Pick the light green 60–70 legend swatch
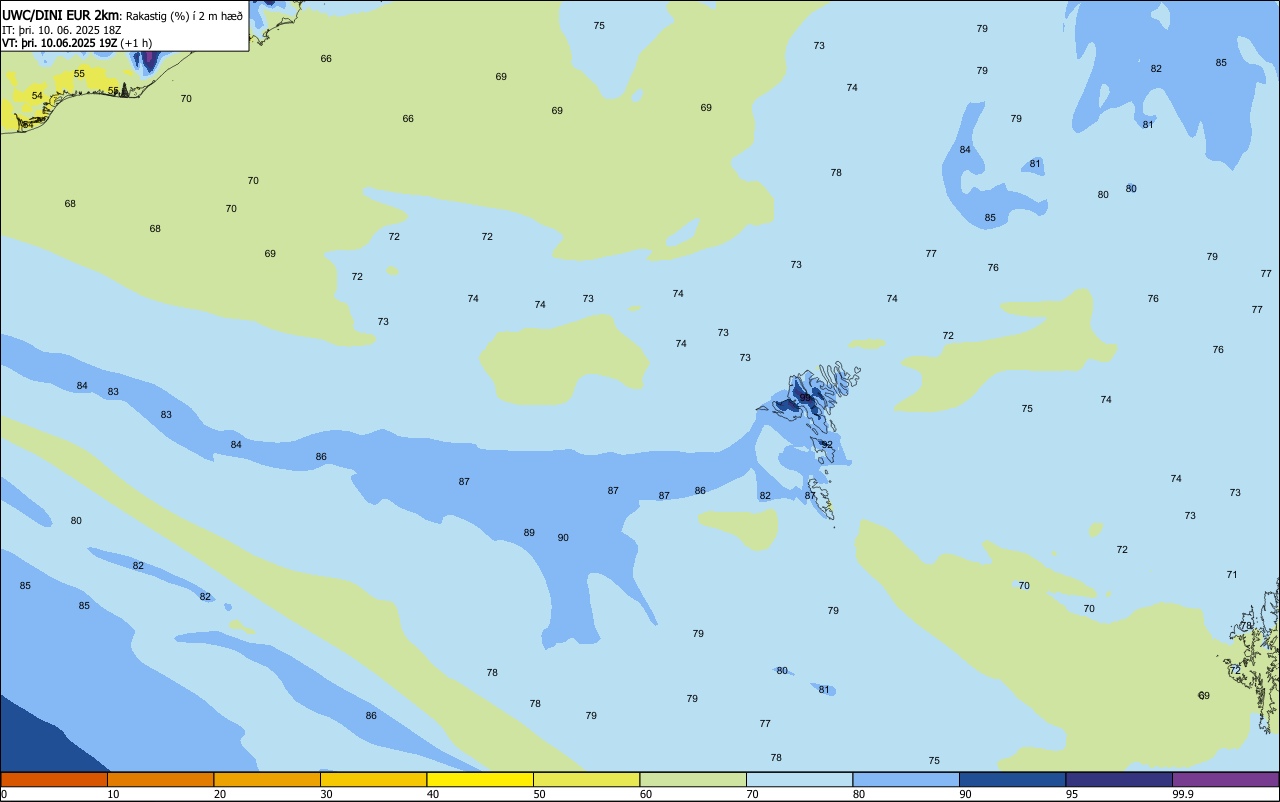The width and height of the screenshot is (1280, 802). [693, 779]
